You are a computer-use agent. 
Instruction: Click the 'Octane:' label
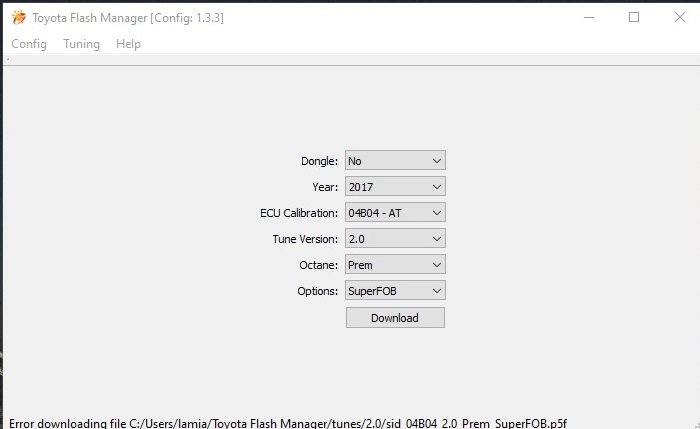pyautogui.click(x=319, y=265)
